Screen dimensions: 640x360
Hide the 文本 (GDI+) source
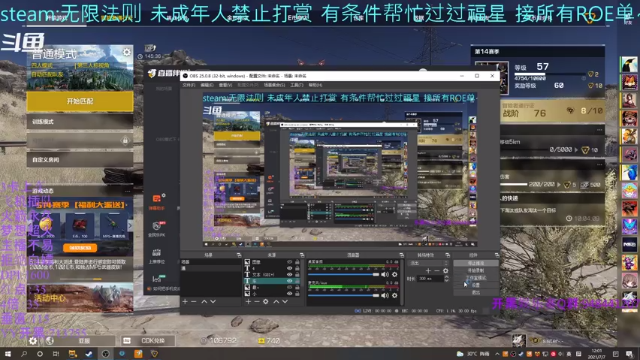[289, 275]
